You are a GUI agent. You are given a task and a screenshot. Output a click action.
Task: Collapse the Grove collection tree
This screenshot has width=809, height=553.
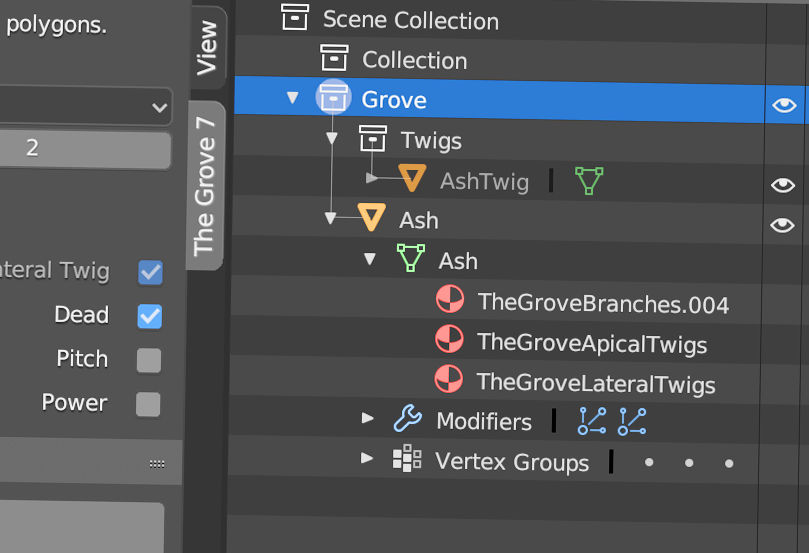(x=293, y=97)
